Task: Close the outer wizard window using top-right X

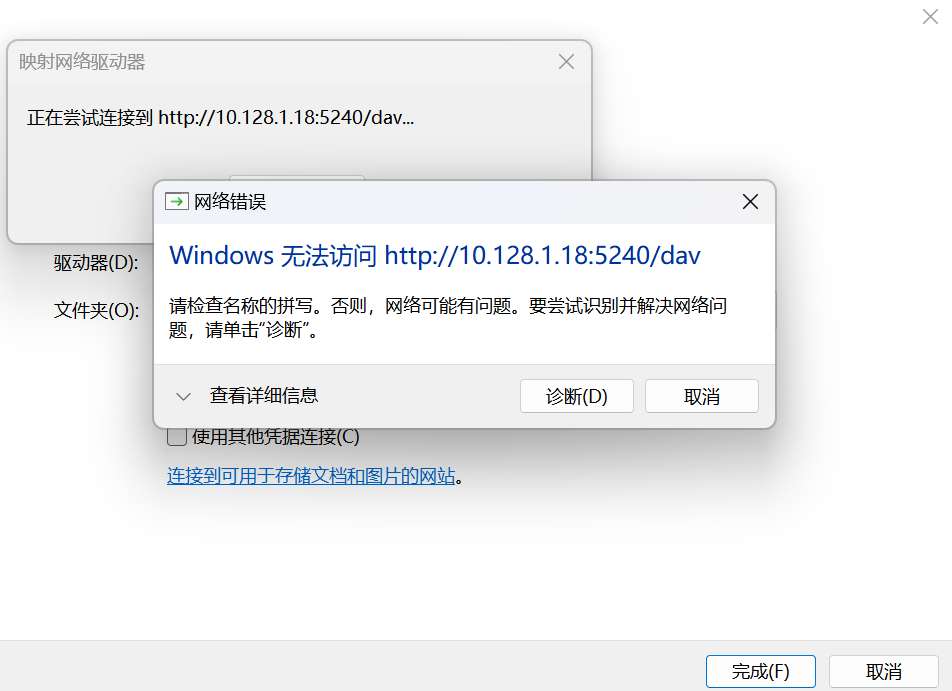Action: 930,16
